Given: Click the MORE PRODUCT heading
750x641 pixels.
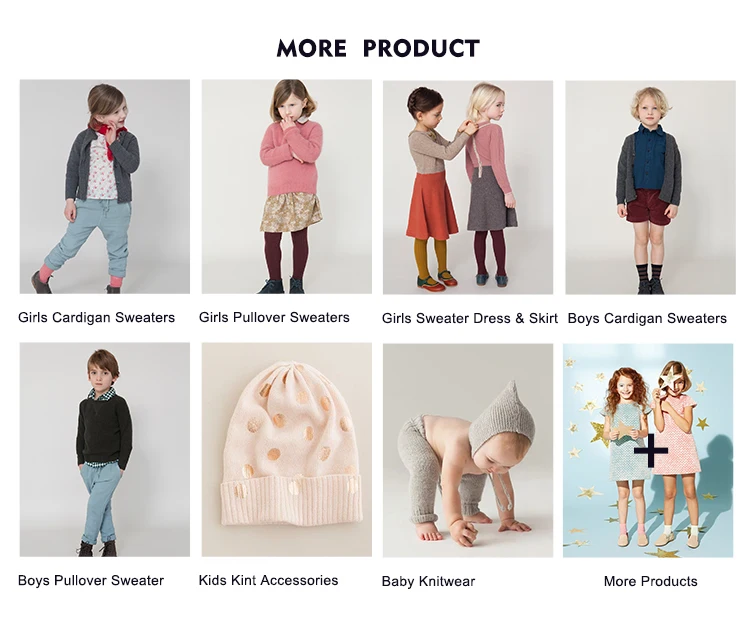Looking at the screenshot, I should 378,48.
